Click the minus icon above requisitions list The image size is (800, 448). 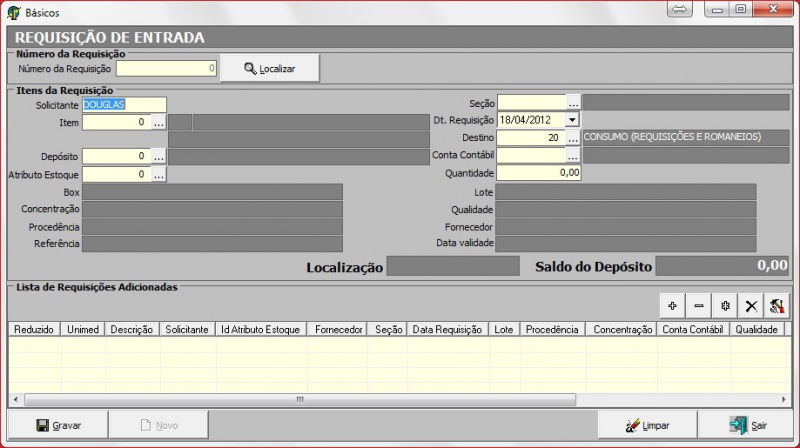(698, 305)
